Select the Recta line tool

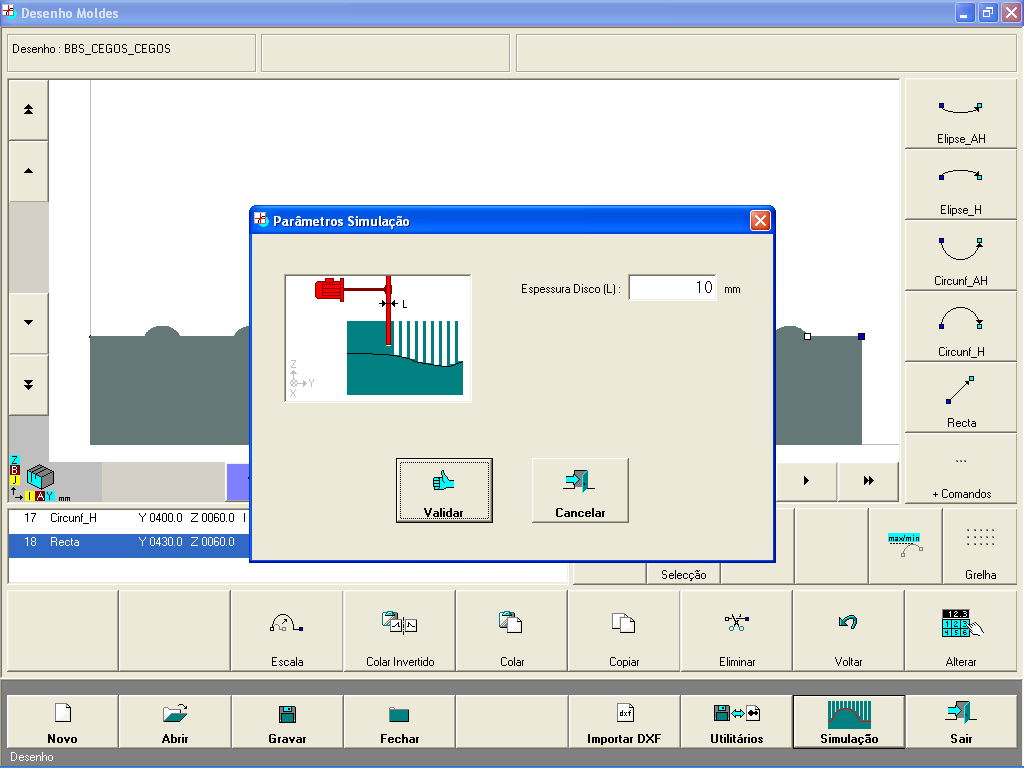point(961,398)
